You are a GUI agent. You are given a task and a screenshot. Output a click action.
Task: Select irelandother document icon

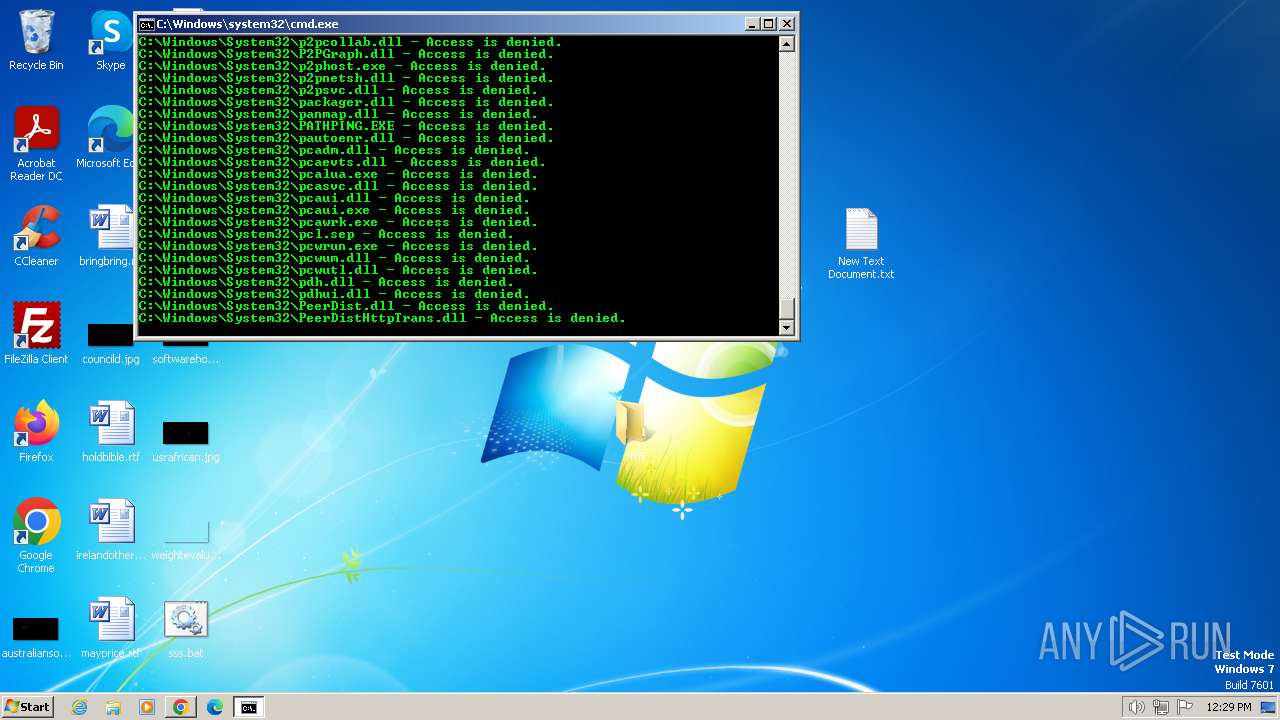click(x=111, y=530)
